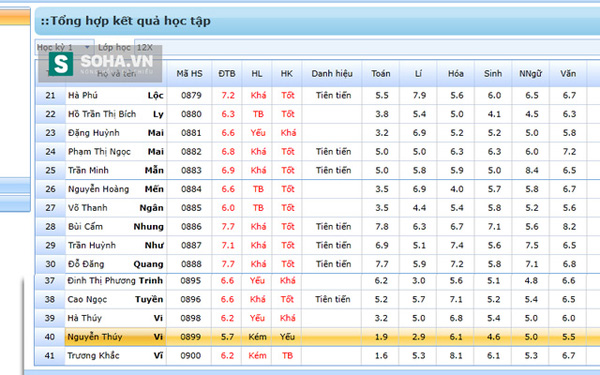Select Bùi Cẩm Nhung's name cell
This screenshot has height=375, width=600.
point(116,227)
